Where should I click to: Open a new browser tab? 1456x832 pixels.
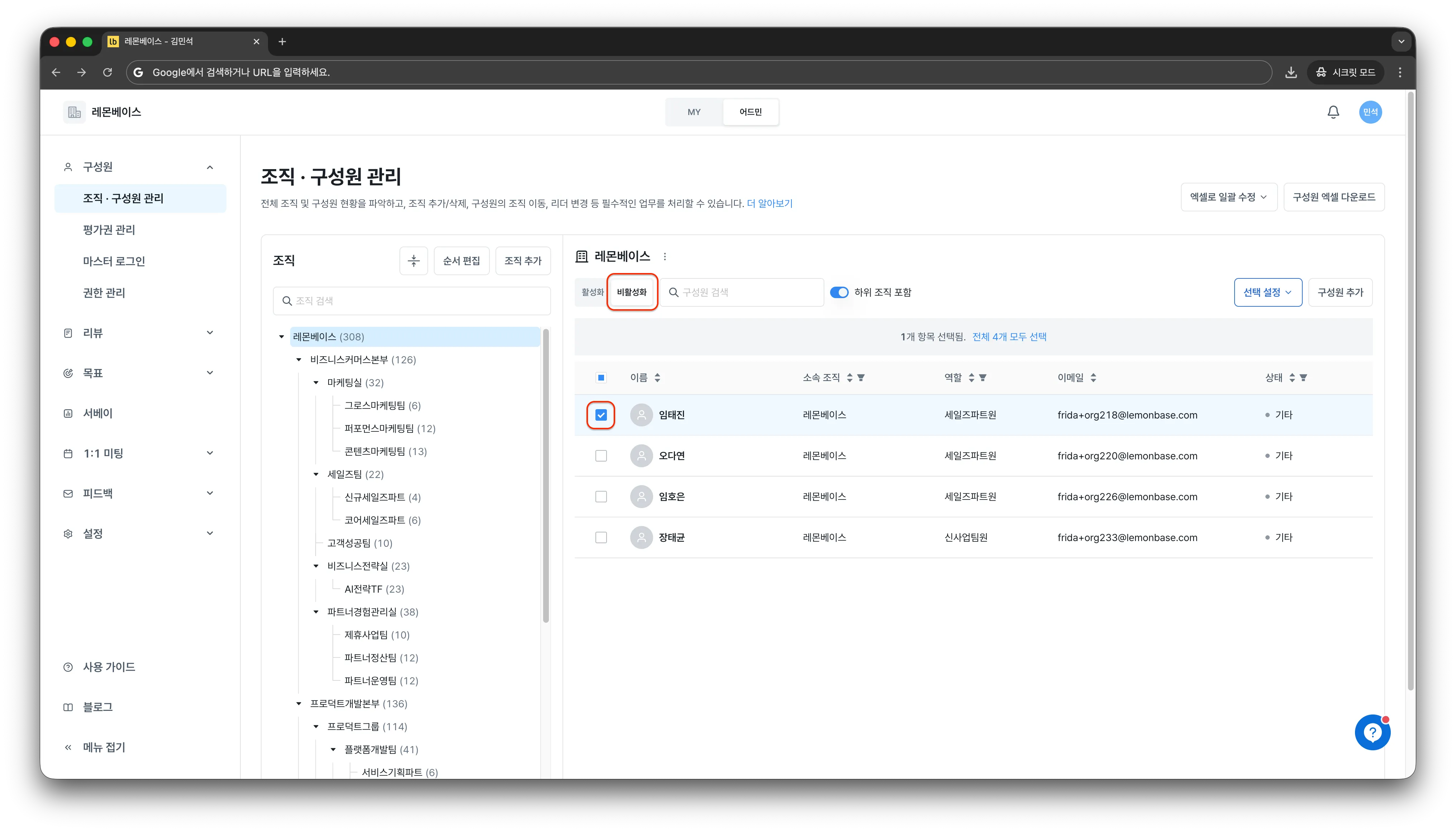pyautogui.click(x=282, y=41)
